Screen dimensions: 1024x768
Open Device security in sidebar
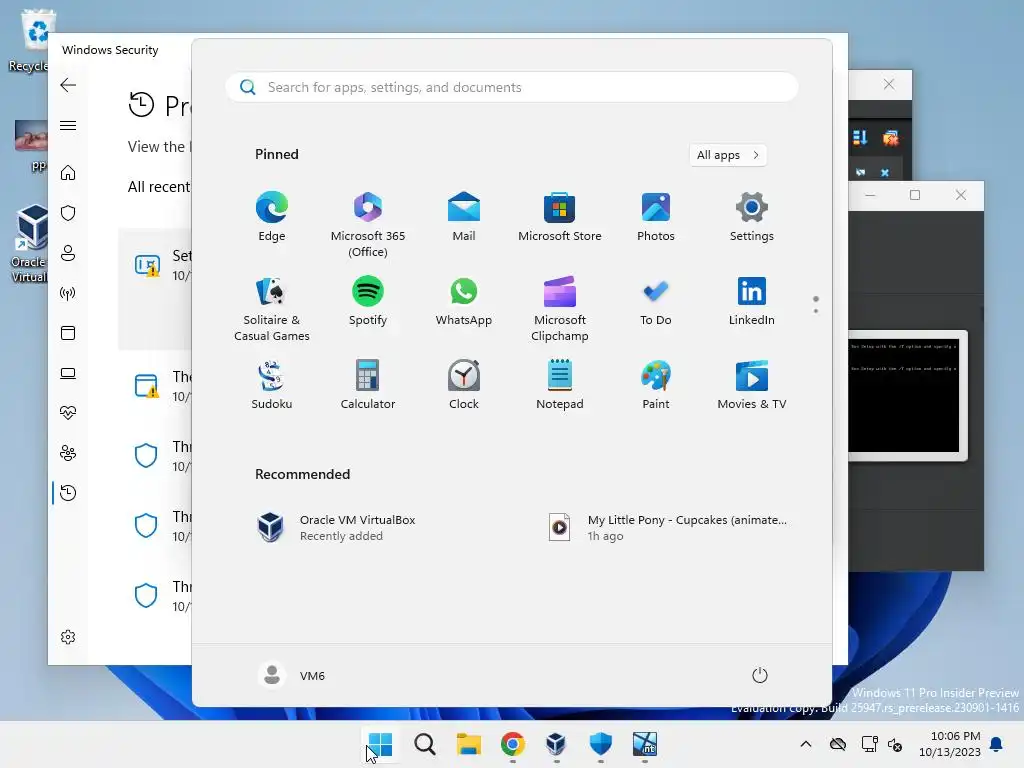[68, 373]
